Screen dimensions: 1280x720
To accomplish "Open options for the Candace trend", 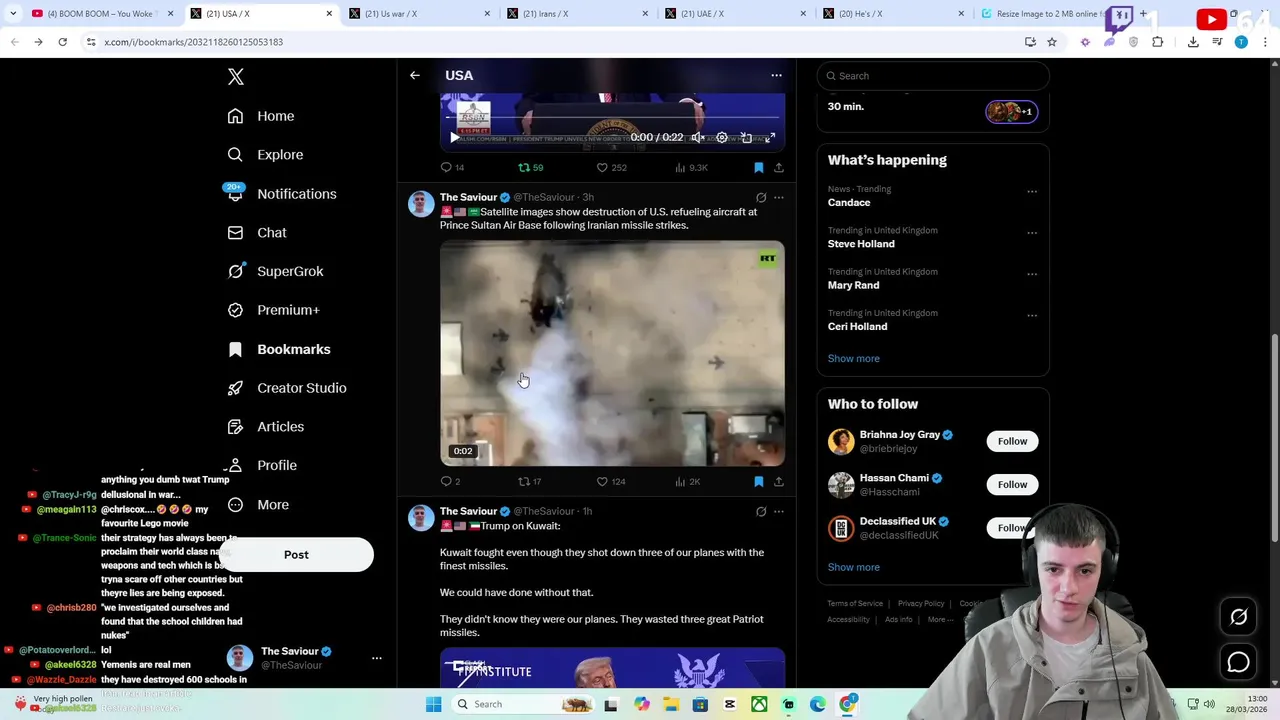I will 1032,191.
